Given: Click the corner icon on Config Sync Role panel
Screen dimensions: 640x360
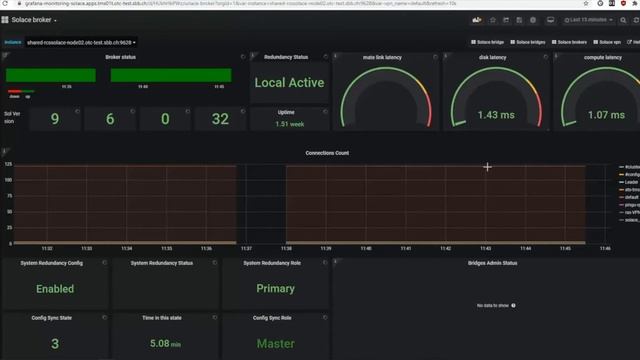Looking at the screenshot, I should click(x=325, y=317).
